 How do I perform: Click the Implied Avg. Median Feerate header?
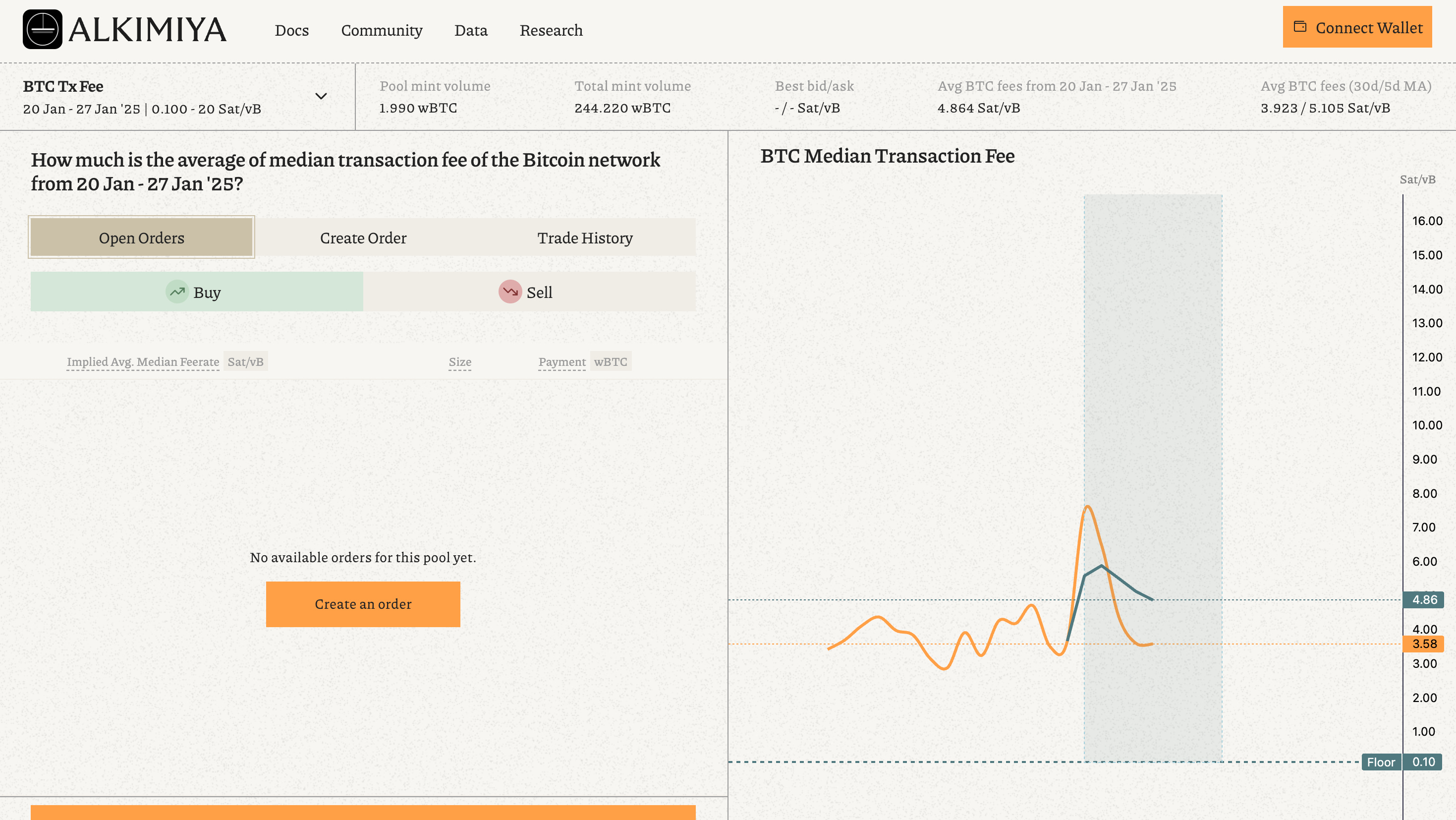pos(142,361)
